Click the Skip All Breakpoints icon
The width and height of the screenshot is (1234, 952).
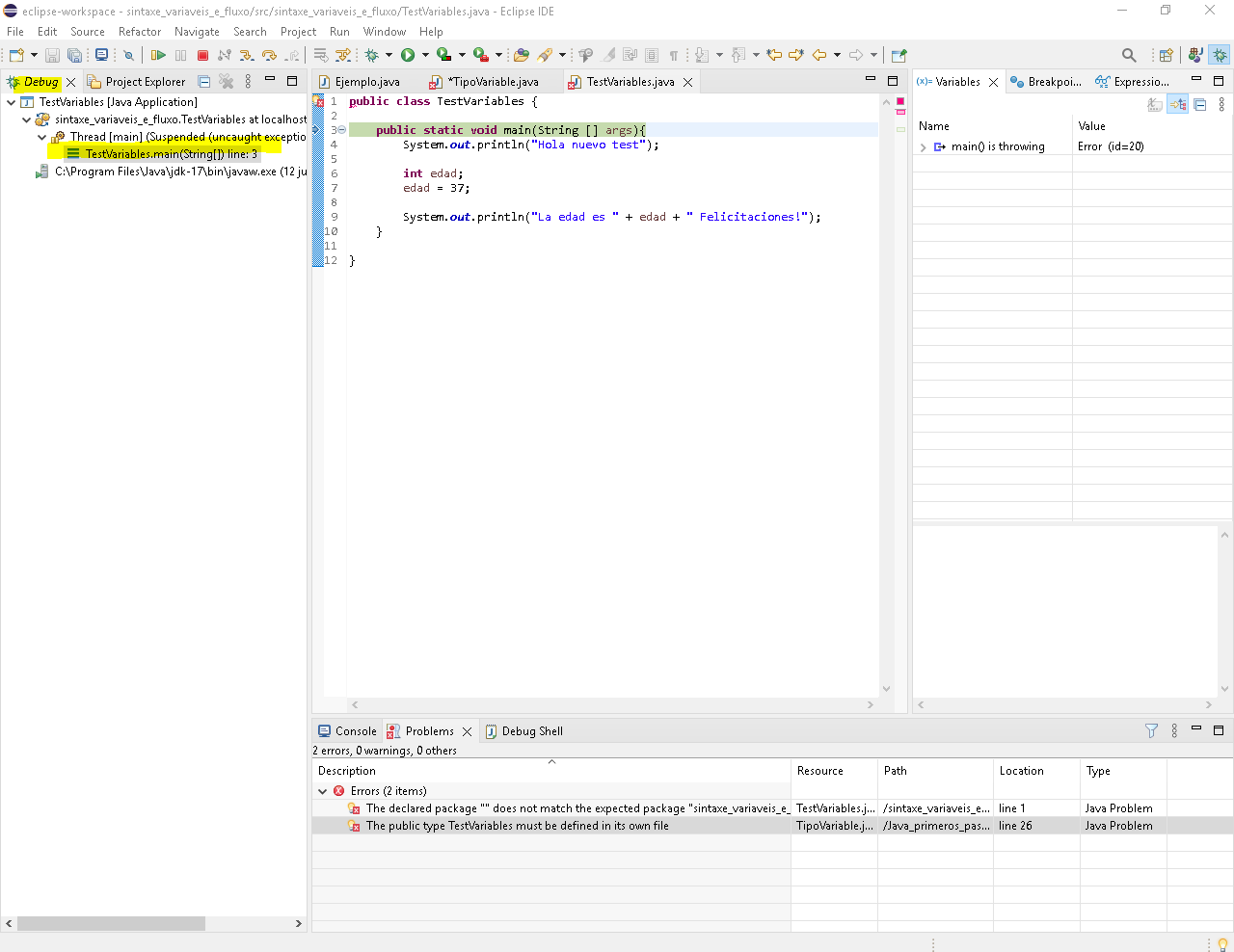pos(128,55)
